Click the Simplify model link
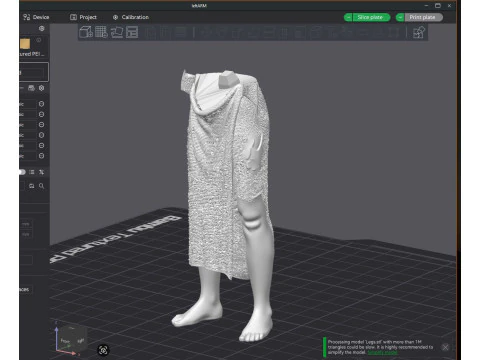Image resolution: width=480 pixels, height=360 pixels. click(x=382, y=352)
